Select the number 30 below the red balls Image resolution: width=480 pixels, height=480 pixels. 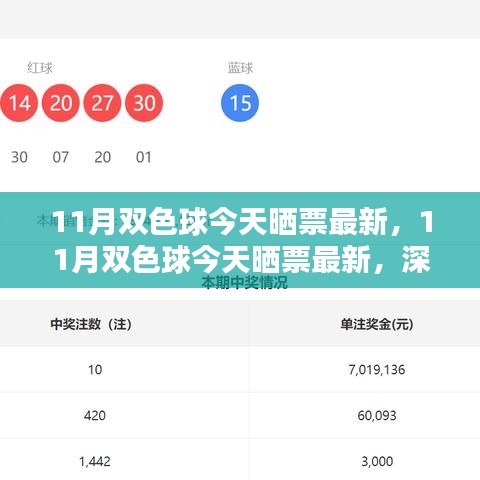pos(19,157)
